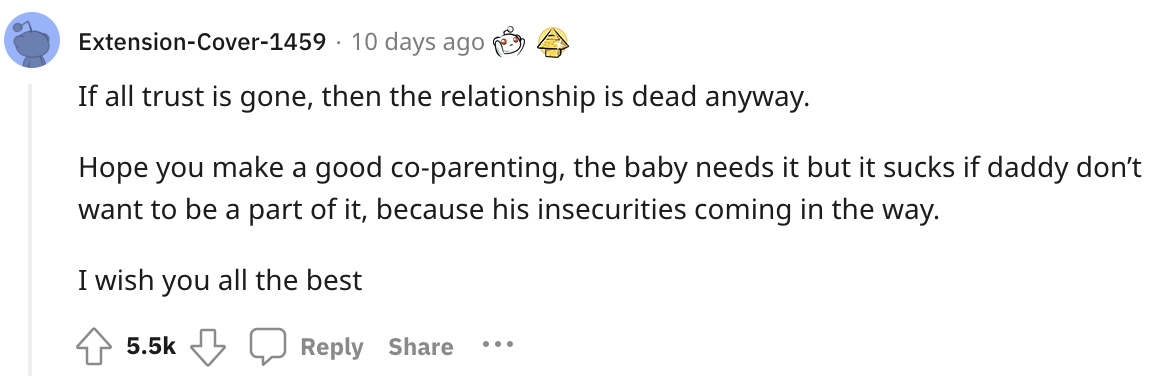Open the commenter's default Snoo avatar
Viewport: 1158px width, 376px height.
(x=32, y=41)
